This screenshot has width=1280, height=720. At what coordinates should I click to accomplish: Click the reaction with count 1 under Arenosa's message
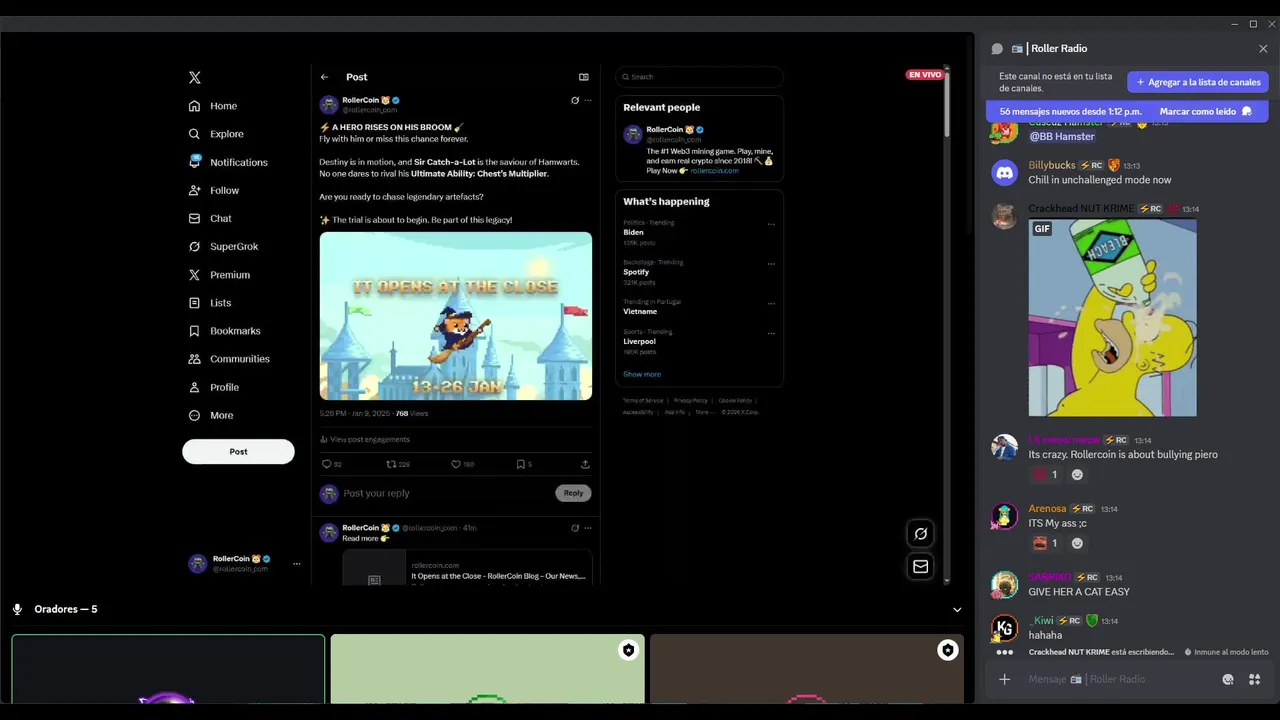tap(1046, 544)
